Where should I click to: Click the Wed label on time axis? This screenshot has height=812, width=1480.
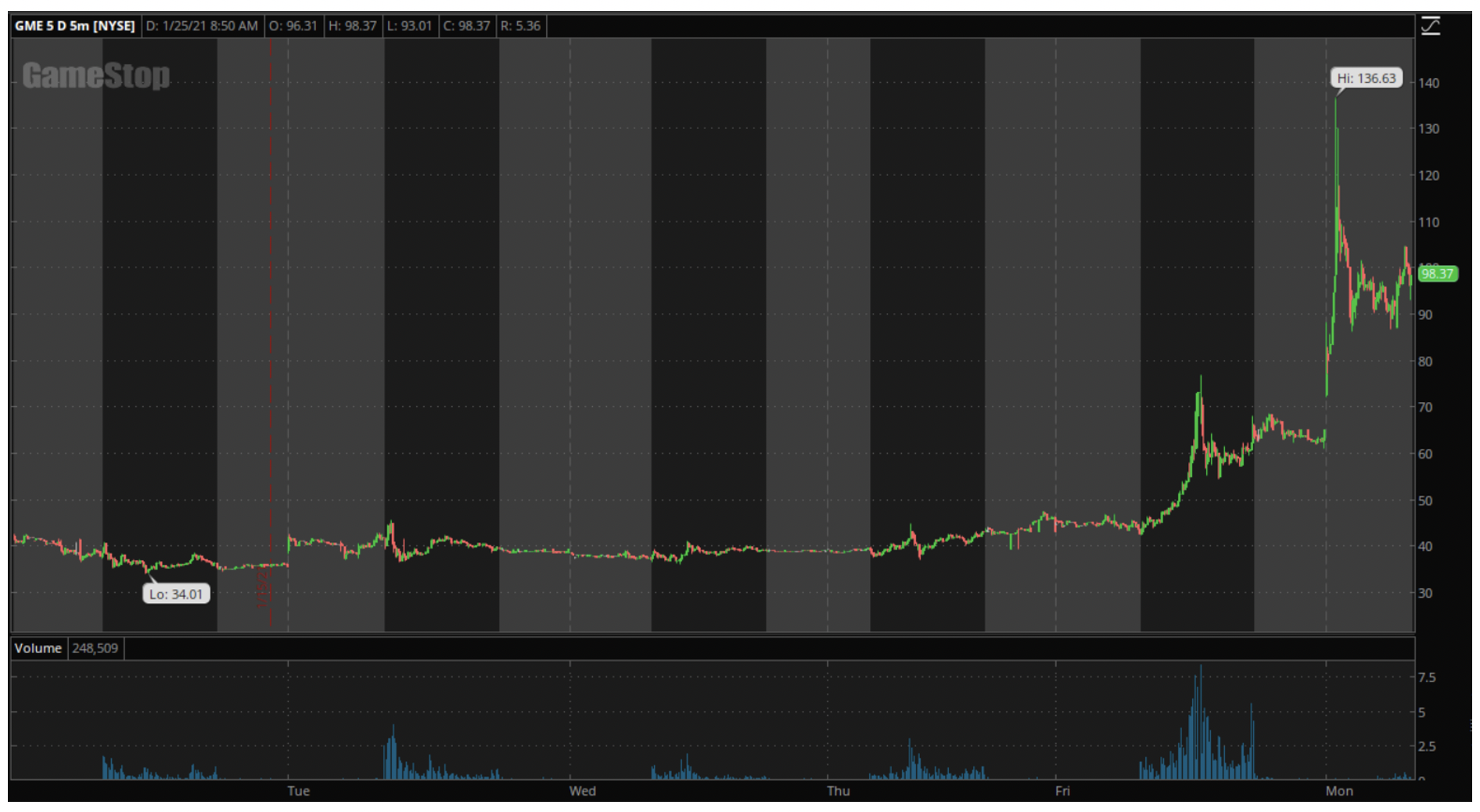coord(582,791)
